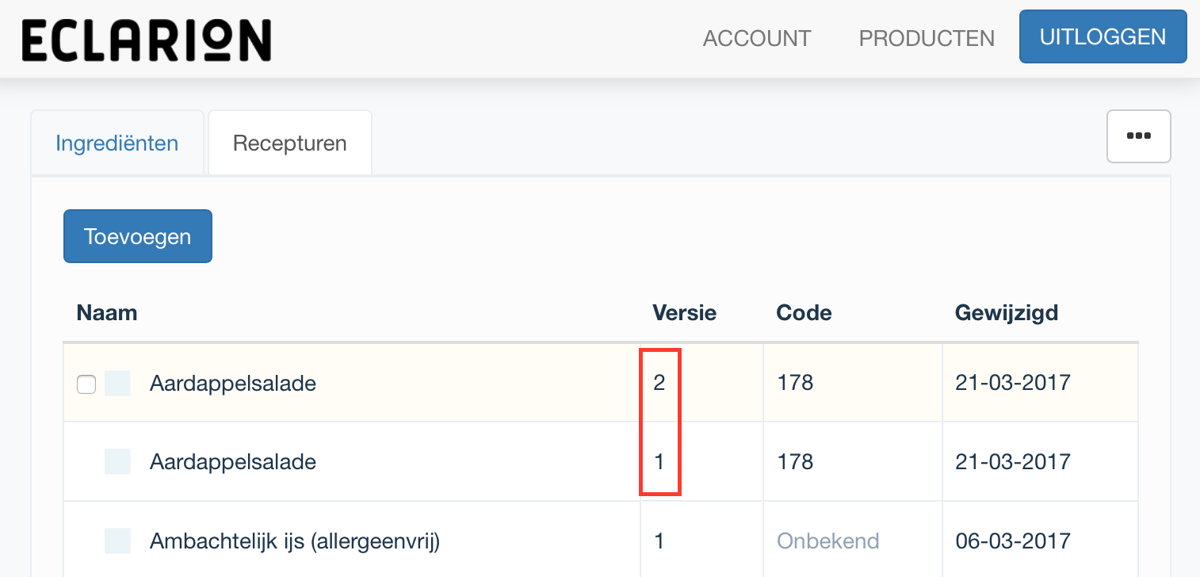Screen dimensions: 1200x577
Task: Open Aardappelsalade recipe with version 1
Action: point(233,462)
